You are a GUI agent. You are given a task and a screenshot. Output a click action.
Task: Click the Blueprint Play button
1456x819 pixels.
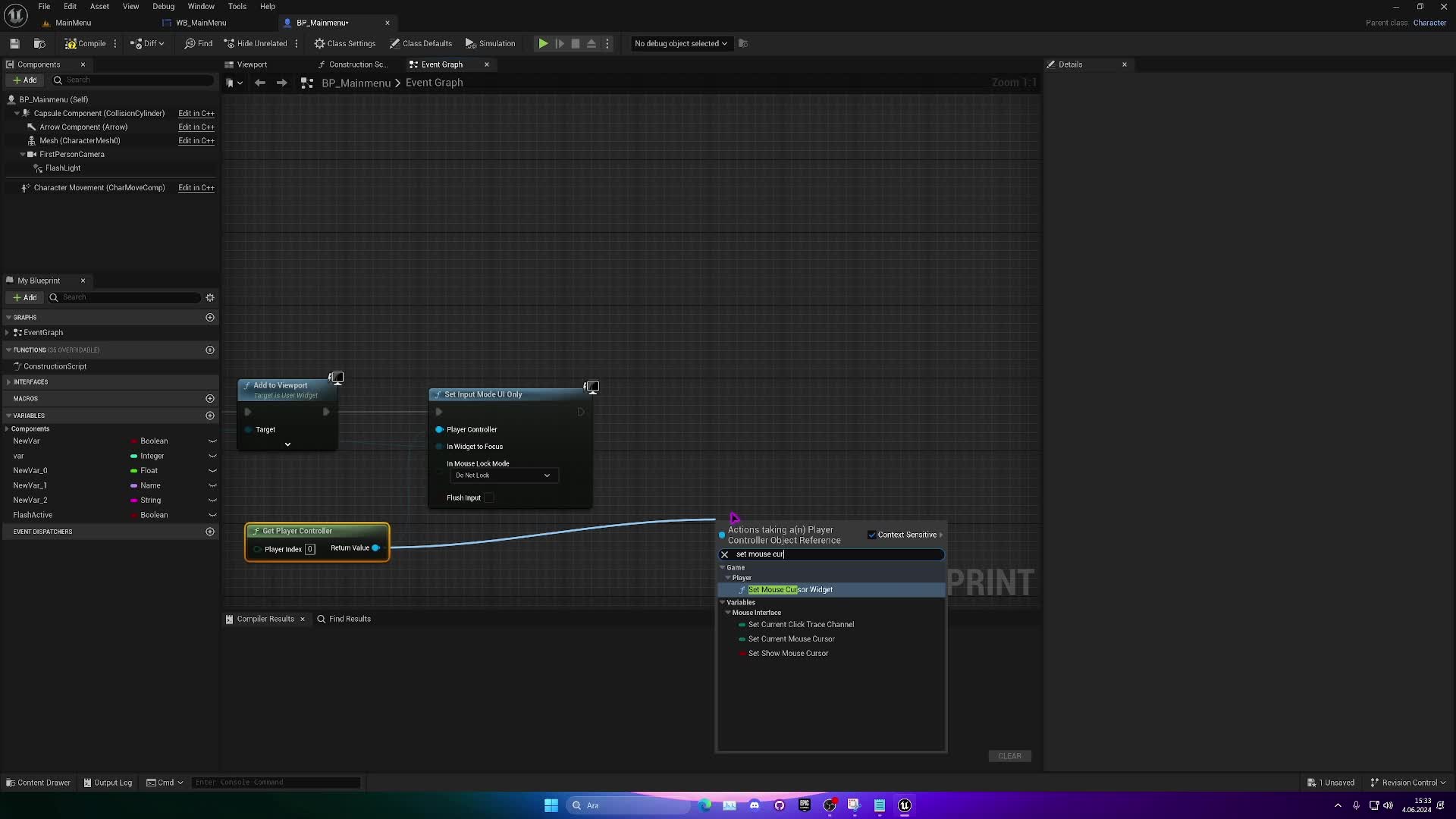pos(542,43)
